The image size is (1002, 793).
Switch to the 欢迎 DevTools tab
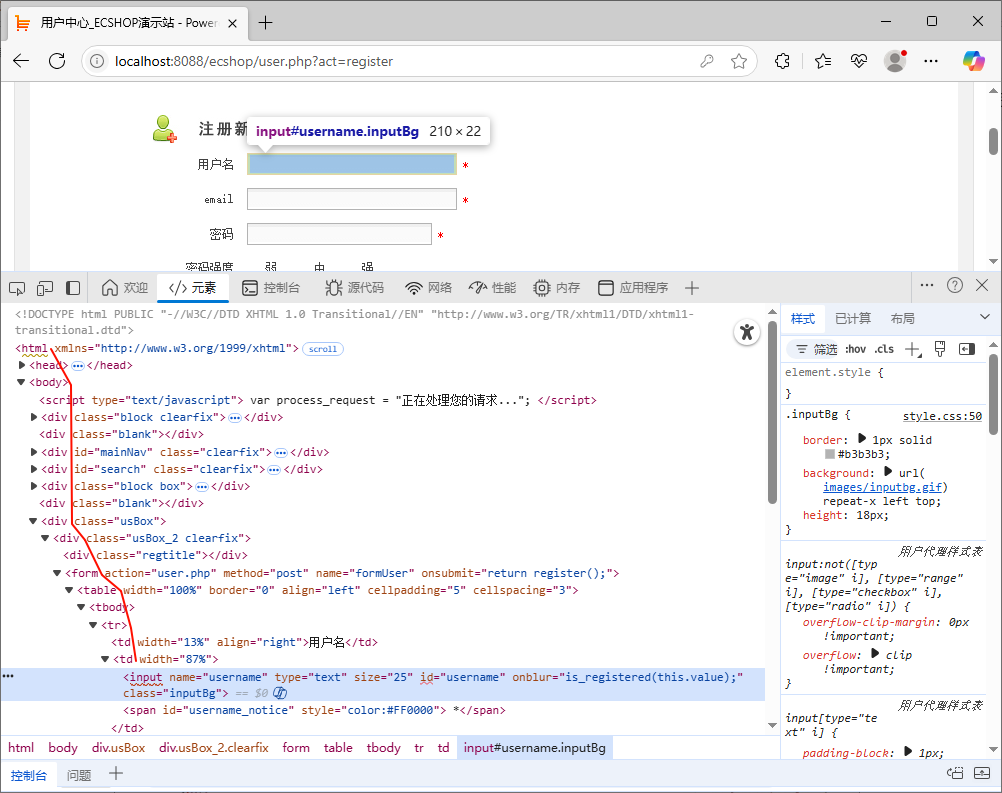tap(125, 288)
